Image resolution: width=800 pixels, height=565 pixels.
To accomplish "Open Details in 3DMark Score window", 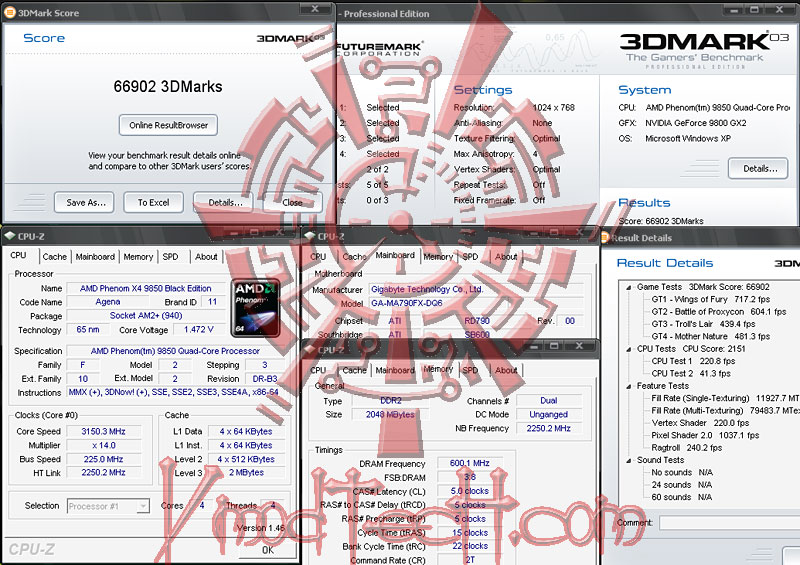I will 224,203.
